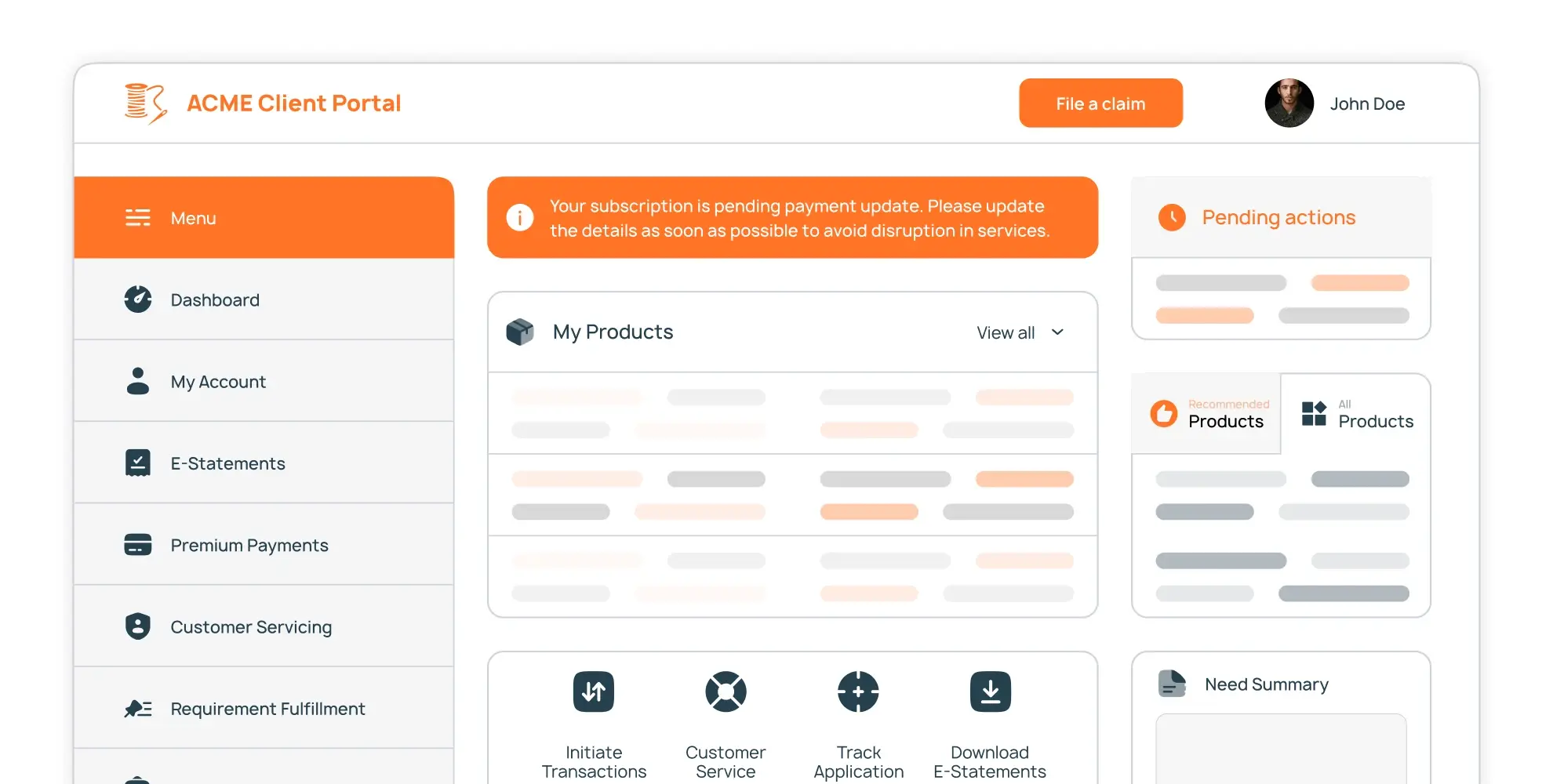Click the Download E-Statements shortcut label
The width and height of the screenshot is (1553, 784).
click(x=990, y=762)
